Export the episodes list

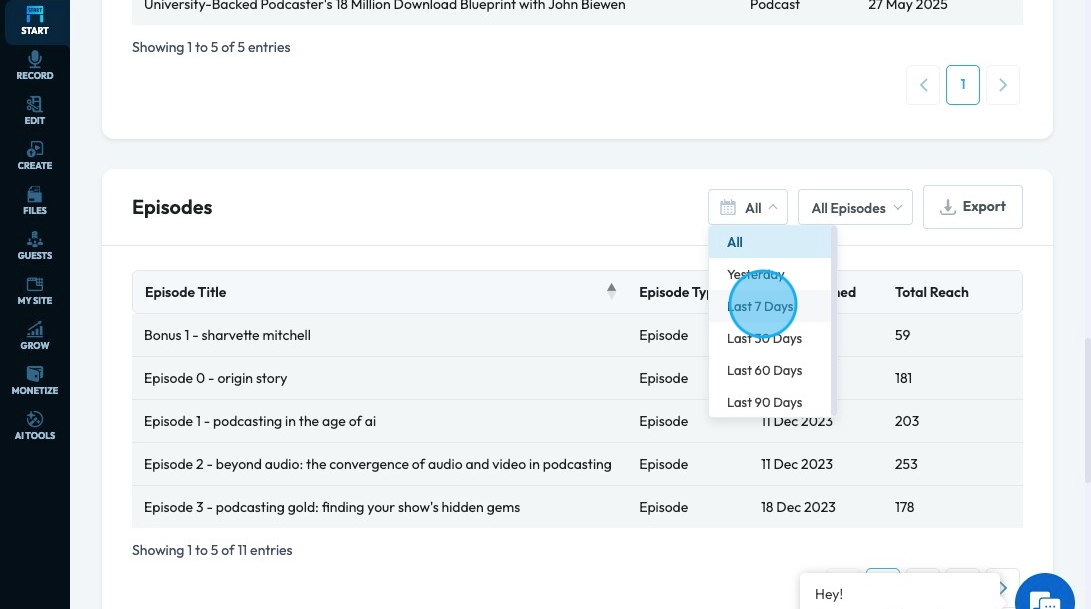coord(972,207)
